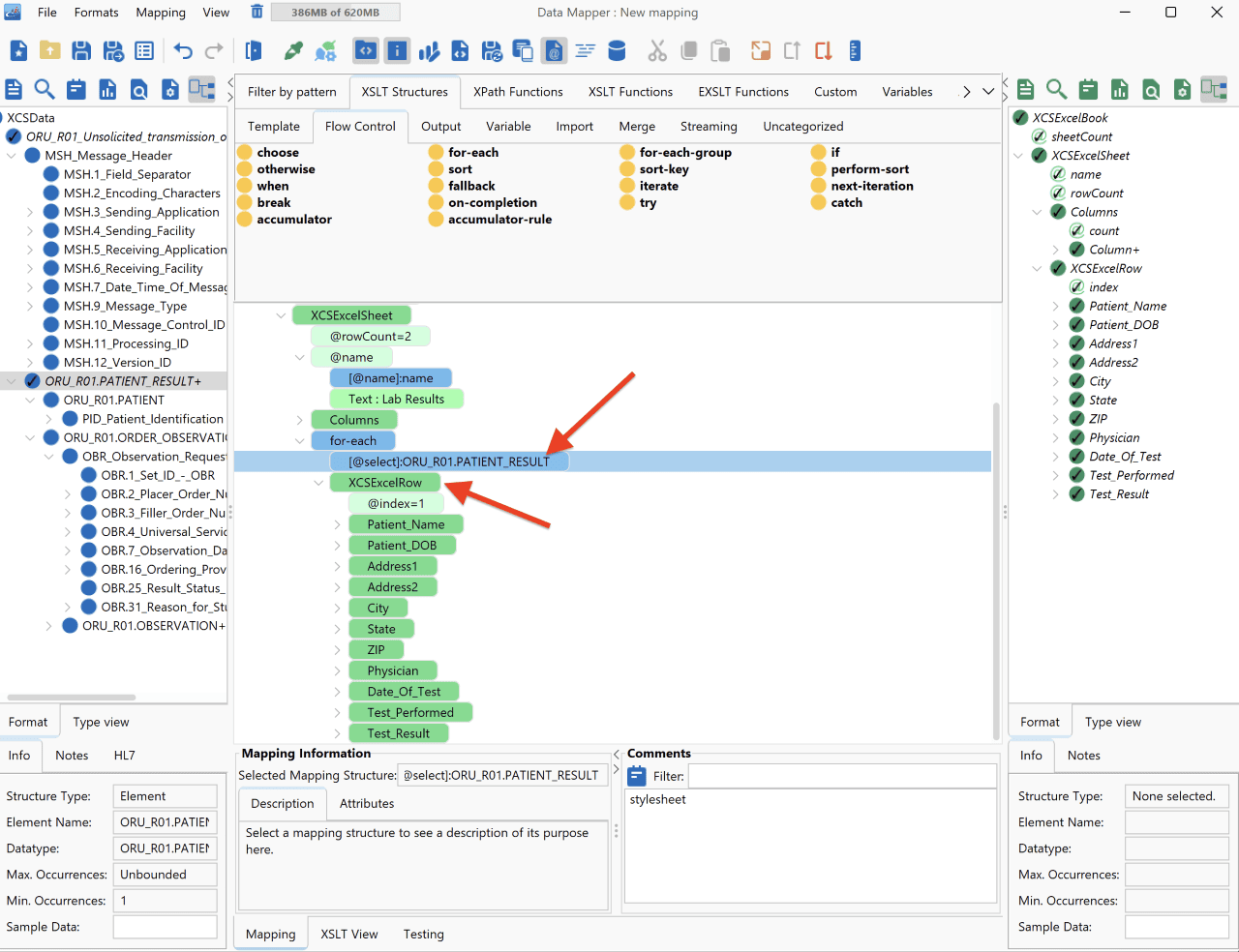Select the HL7 tab in source panel
The image size is (1239, 952).
125,756
